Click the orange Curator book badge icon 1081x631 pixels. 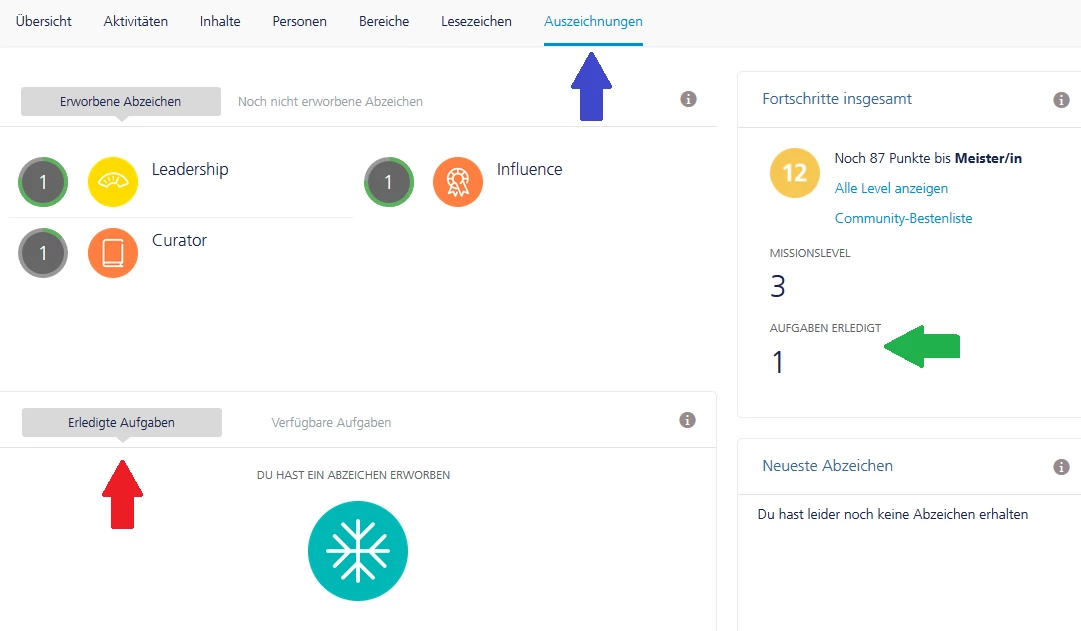coord(113,253)
